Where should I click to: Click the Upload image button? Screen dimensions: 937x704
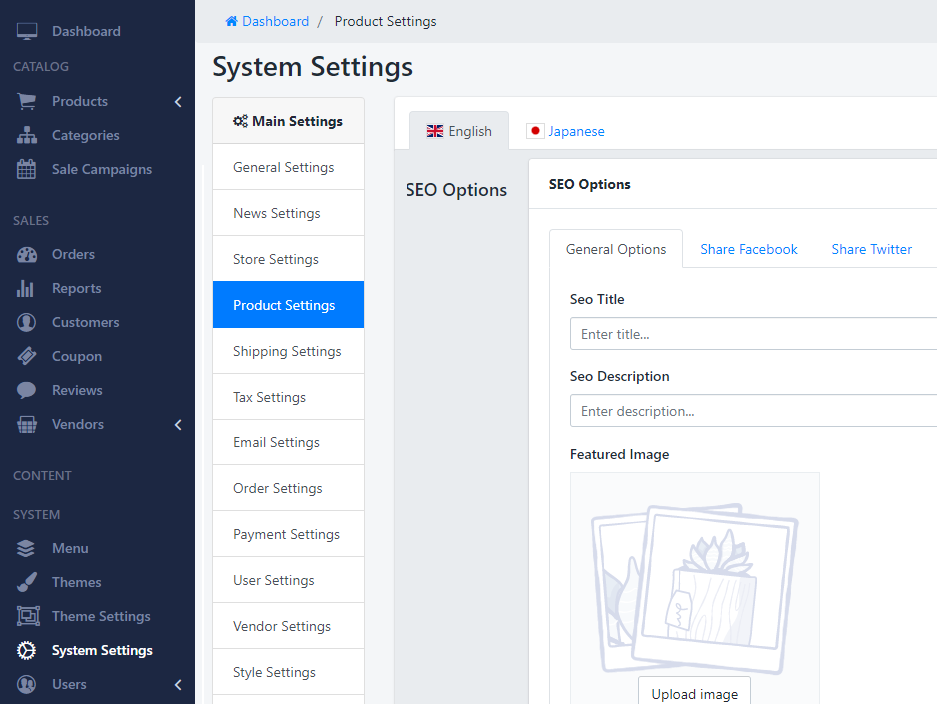[694, 692]
